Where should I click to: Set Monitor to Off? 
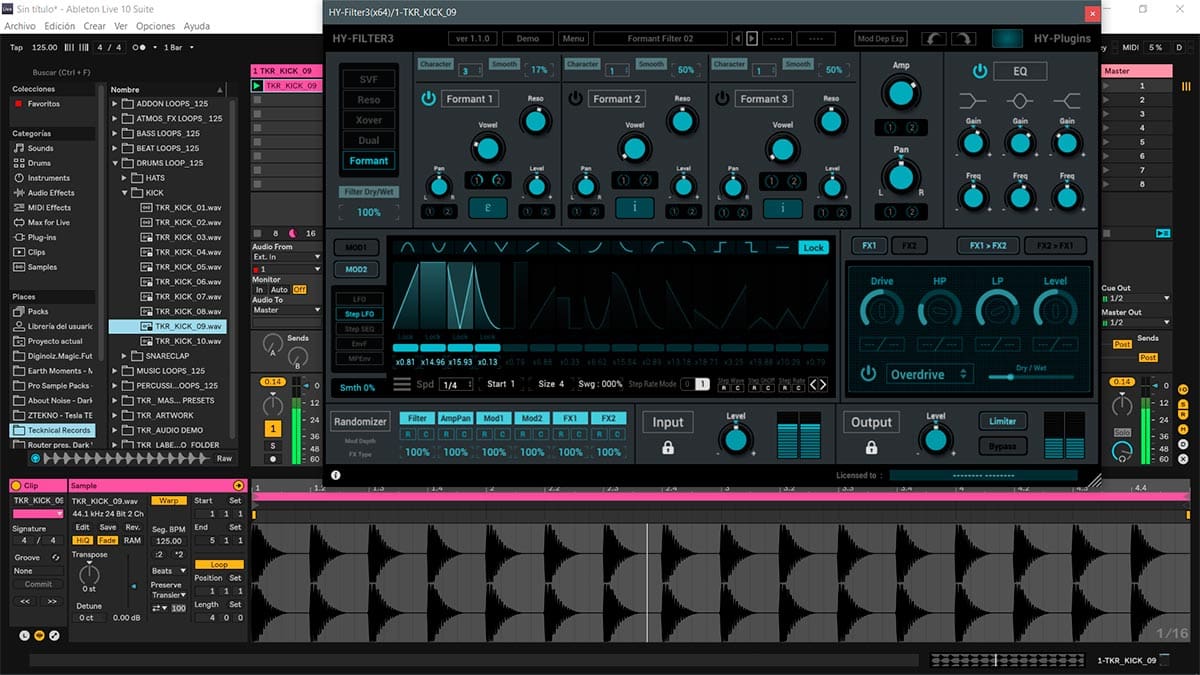299,290
